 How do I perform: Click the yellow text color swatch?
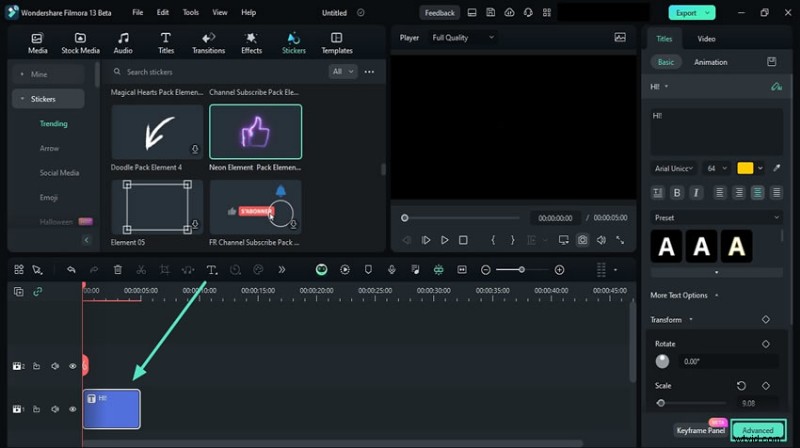click(x=745, y=168)
